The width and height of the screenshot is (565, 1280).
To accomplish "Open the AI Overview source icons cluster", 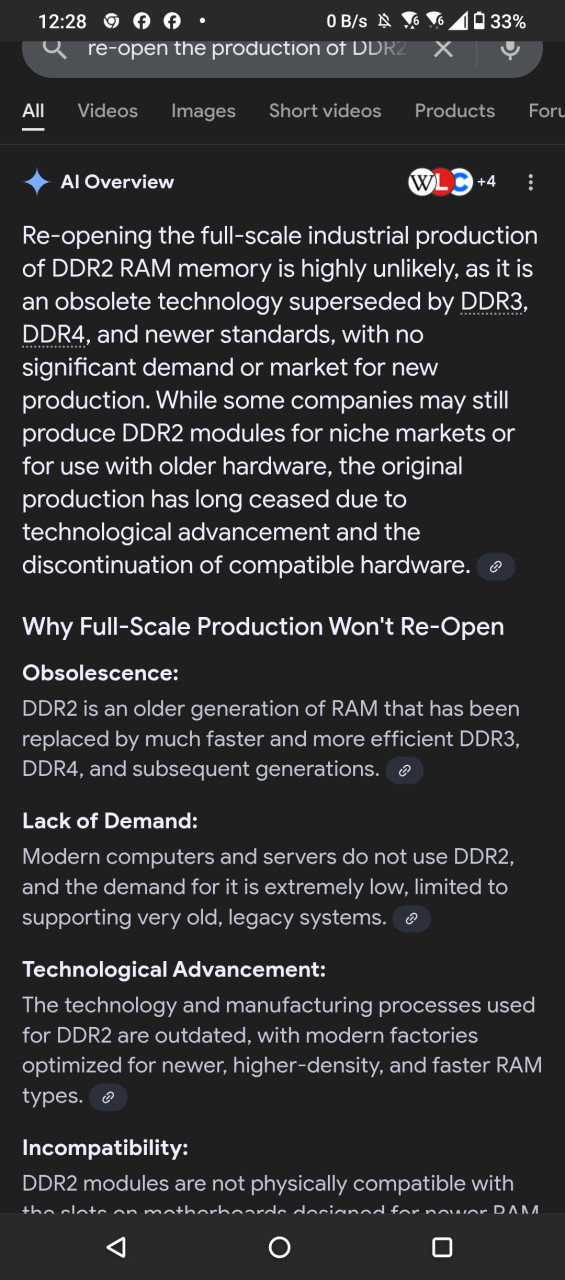I will [452, 182].
